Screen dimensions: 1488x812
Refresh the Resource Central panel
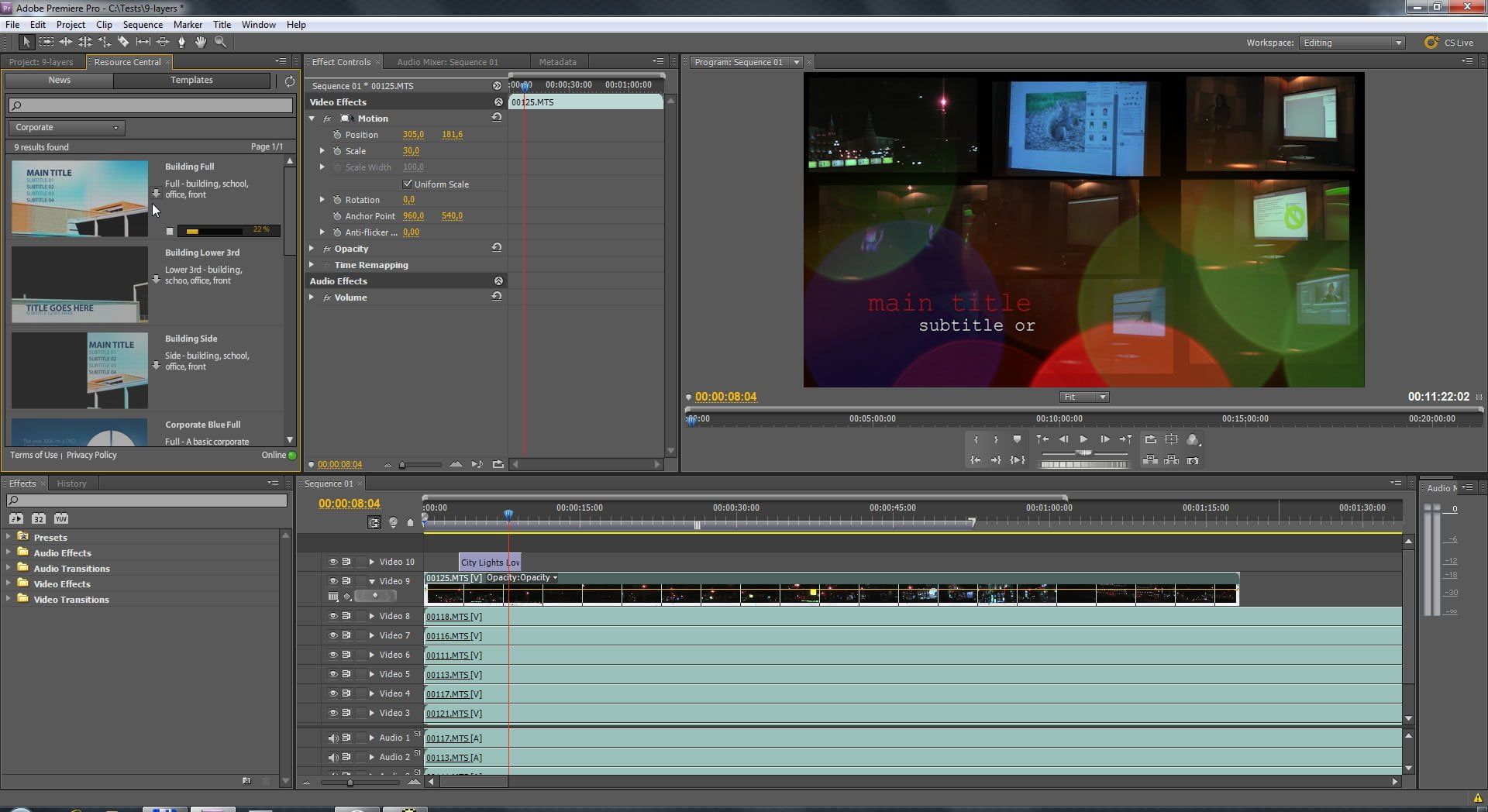pos(289,81)
